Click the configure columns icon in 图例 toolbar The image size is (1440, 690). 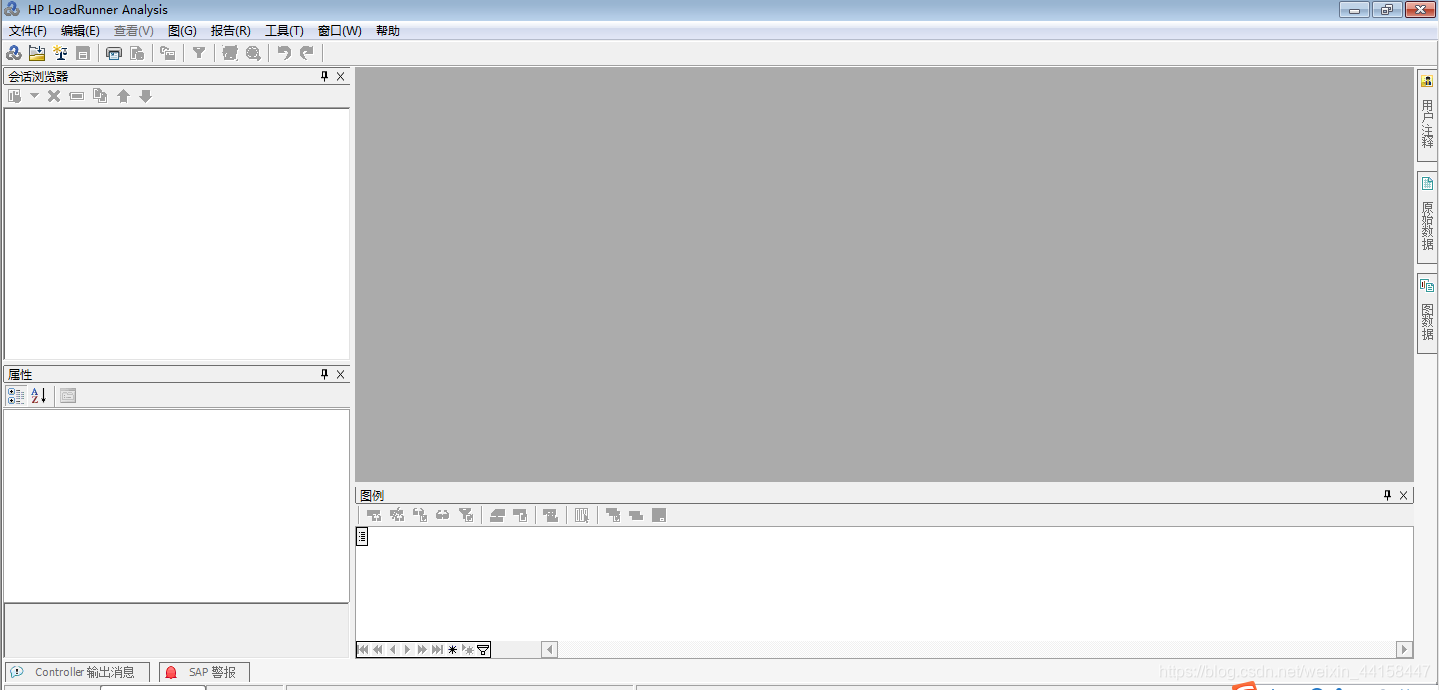coord(582,515)
